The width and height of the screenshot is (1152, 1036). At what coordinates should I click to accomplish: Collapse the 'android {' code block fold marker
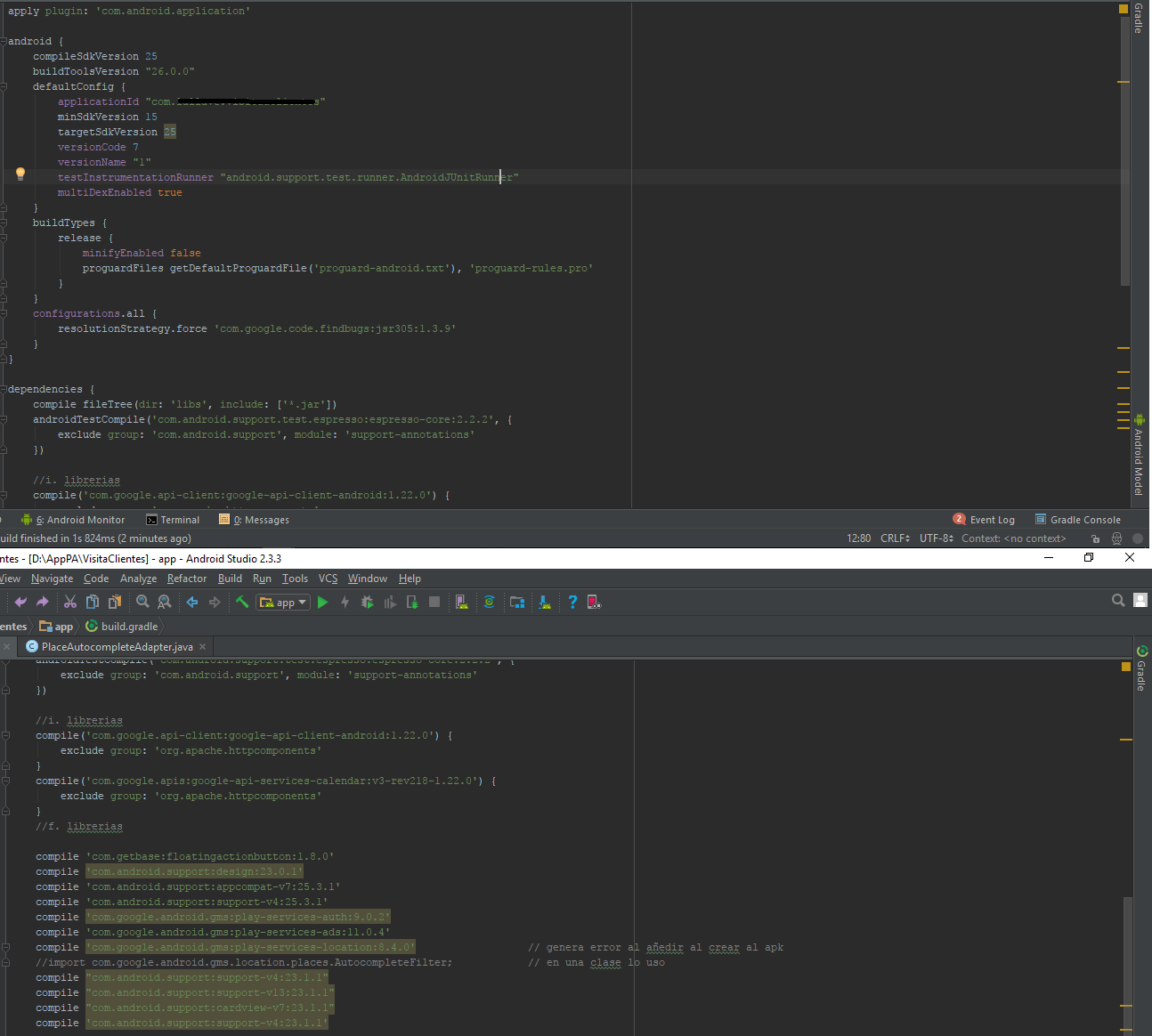click(x=4, y=41)
